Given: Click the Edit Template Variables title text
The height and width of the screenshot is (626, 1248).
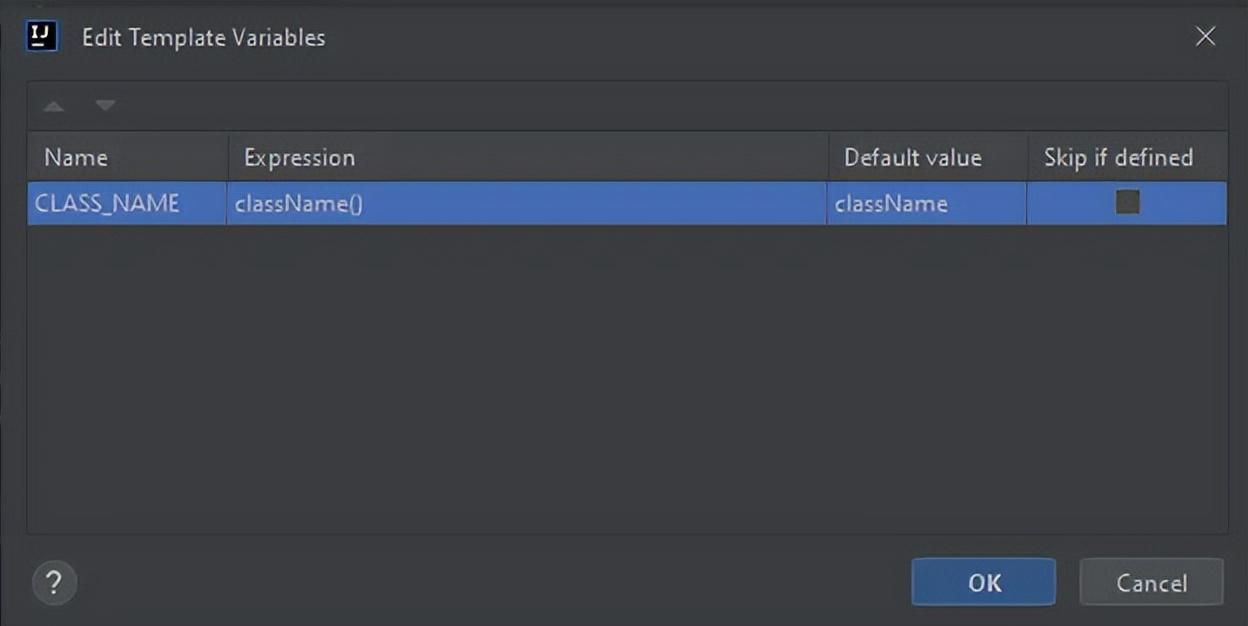Looking at the screenshot, I should (x=203, y=38).
